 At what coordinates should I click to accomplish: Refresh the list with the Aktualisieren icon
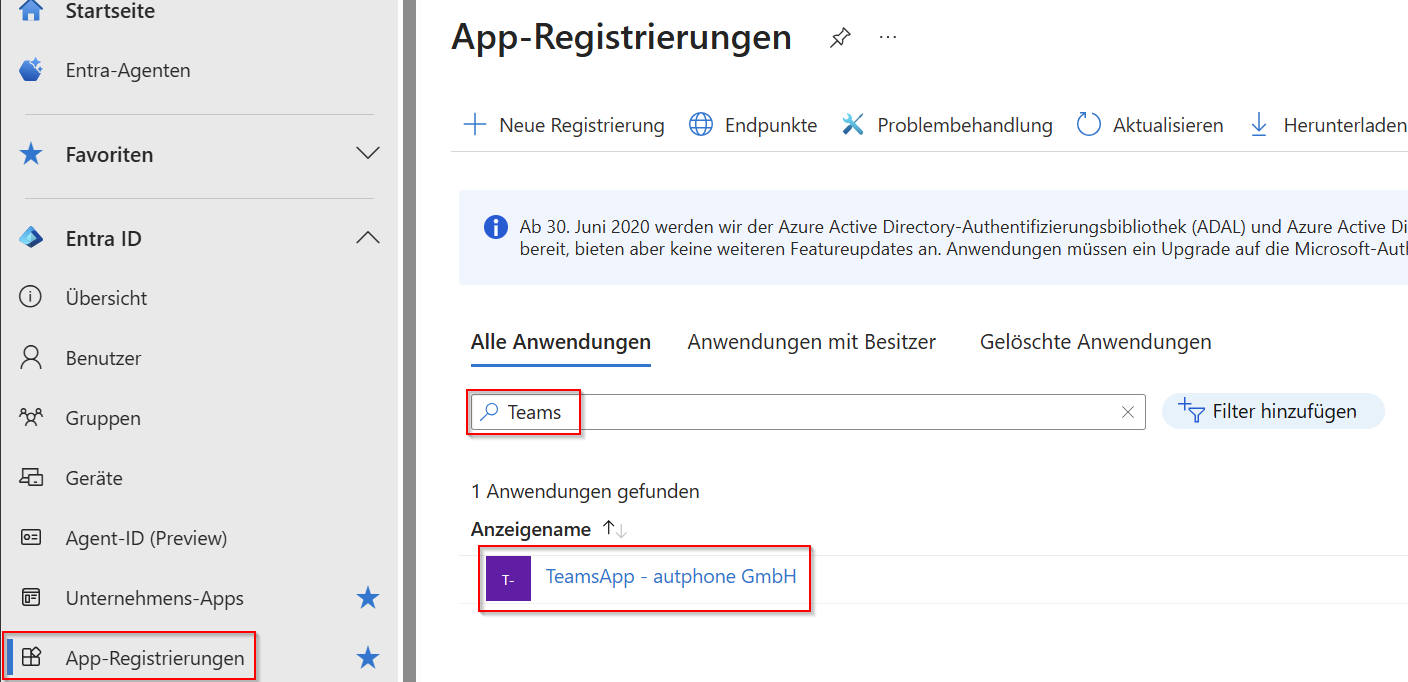pos(1088,124)
